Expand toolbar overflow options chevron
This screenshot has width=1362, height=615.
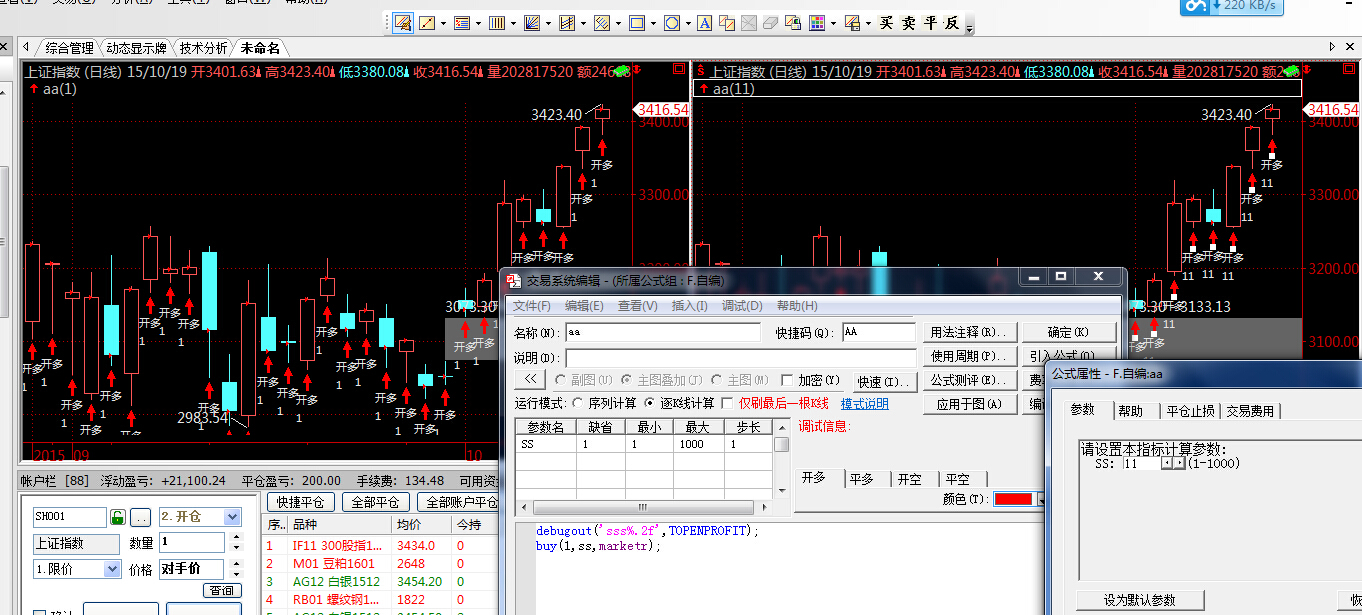tap(970, 27)
